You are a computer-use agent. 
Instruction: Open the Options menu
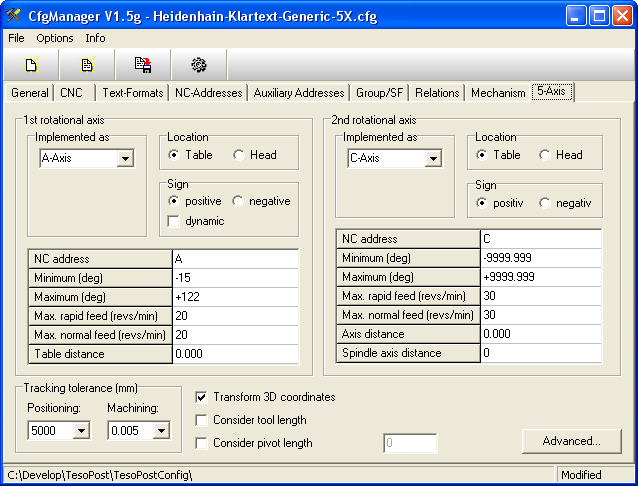click(55, 38)
